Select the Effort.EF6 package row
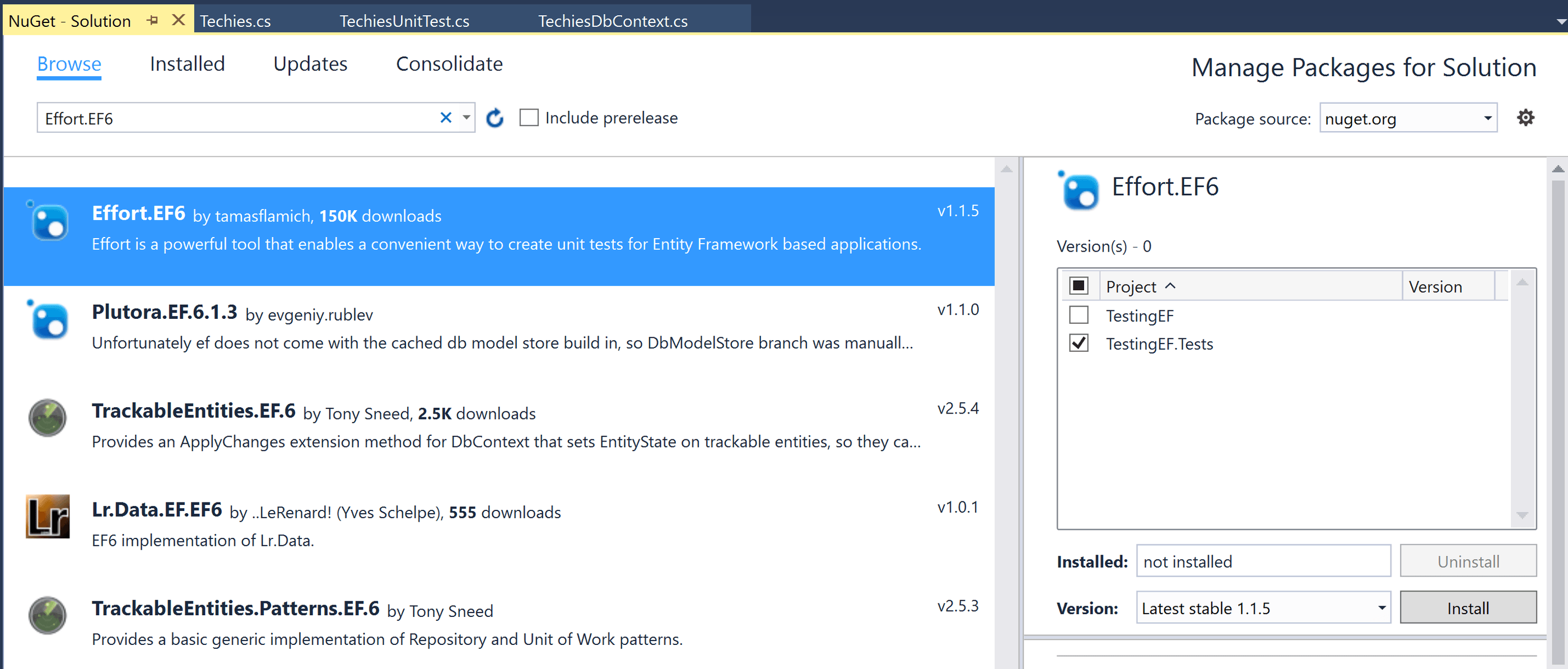Viewport: 1568px width, 669px height. point(499,236)
